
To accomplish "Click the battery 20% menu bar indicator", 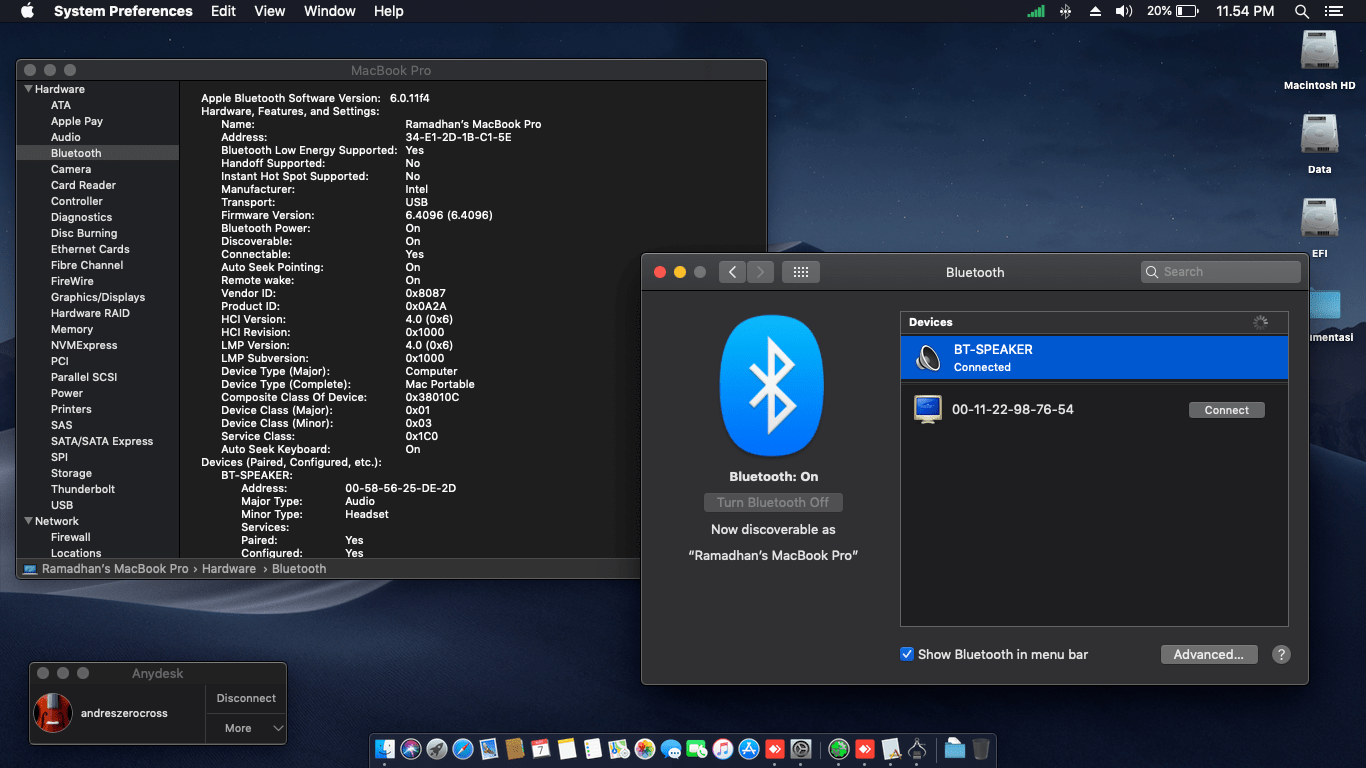I will click(x=1172, y=11).
